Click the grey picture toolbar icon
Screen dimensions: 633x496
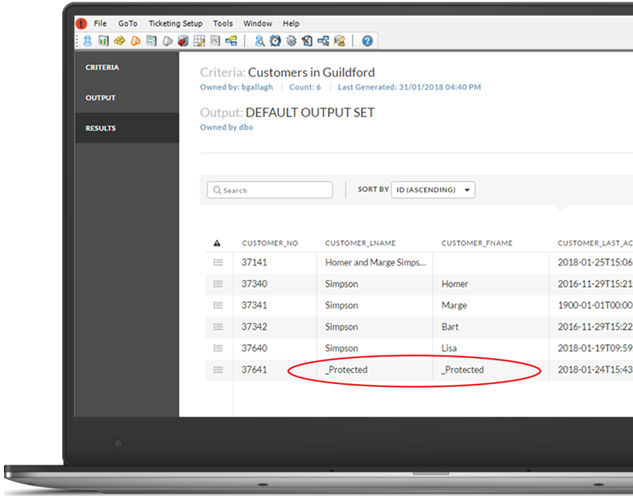coord(215,41)
